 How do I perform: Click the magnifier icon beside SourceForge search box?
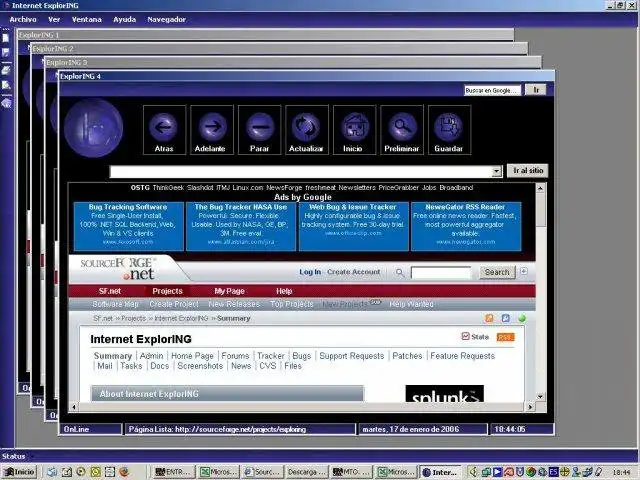pyautogui.click(x=400, y=272)
